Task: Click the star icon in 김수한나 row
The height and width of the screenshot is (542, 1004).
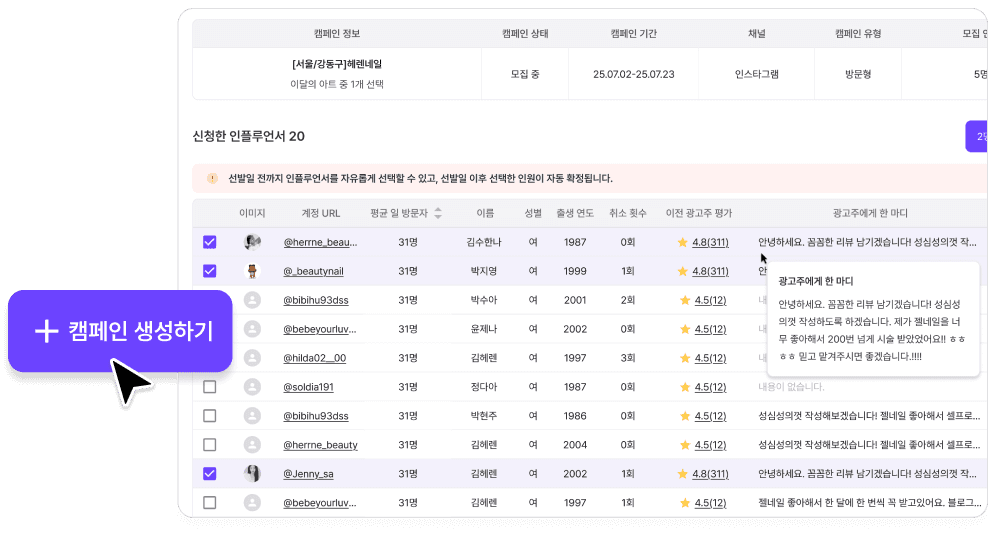Action: [x=683, y=242]
